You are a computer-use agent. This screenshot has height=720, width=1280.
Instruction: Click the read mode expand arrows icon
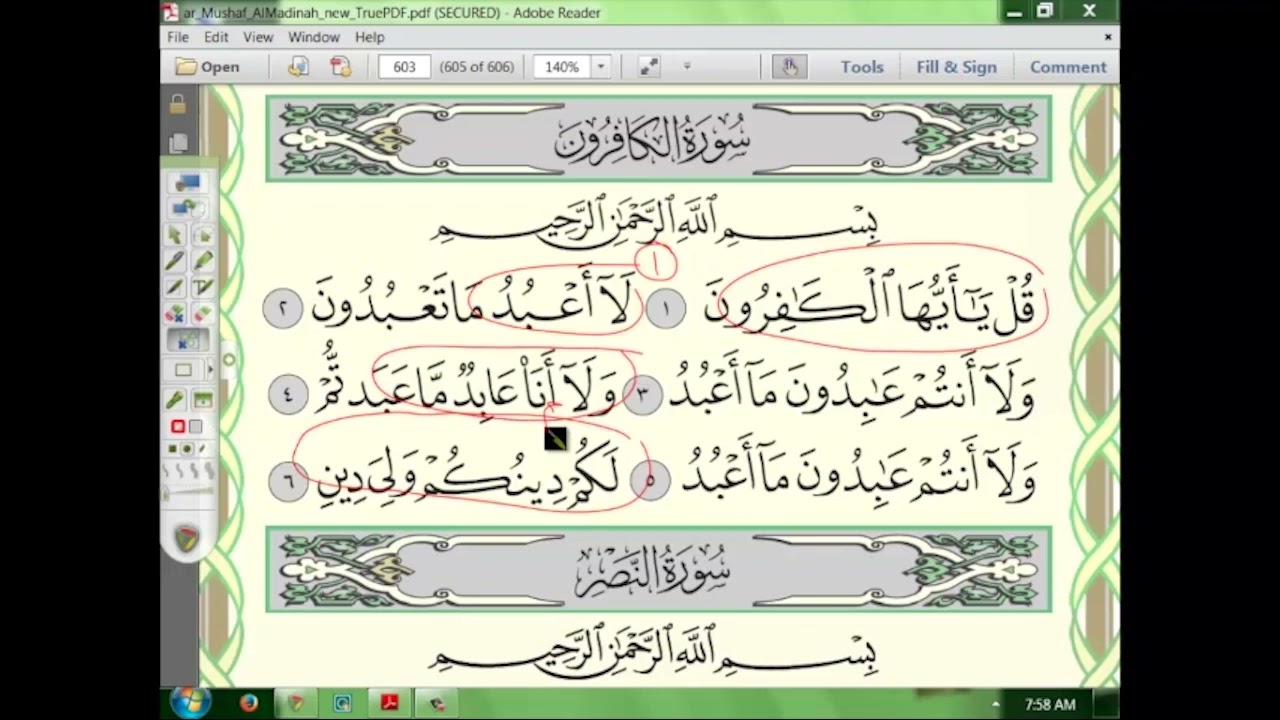(649, 67)
